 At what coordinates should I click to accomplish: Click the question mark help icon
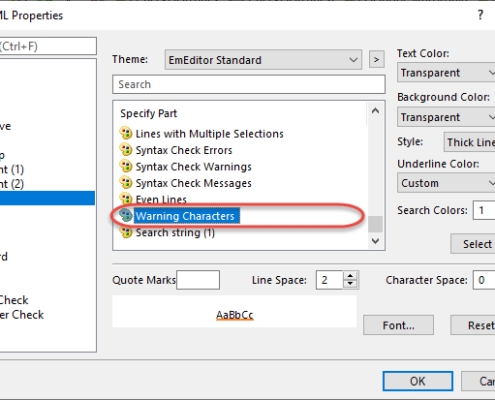click(480, 15)
